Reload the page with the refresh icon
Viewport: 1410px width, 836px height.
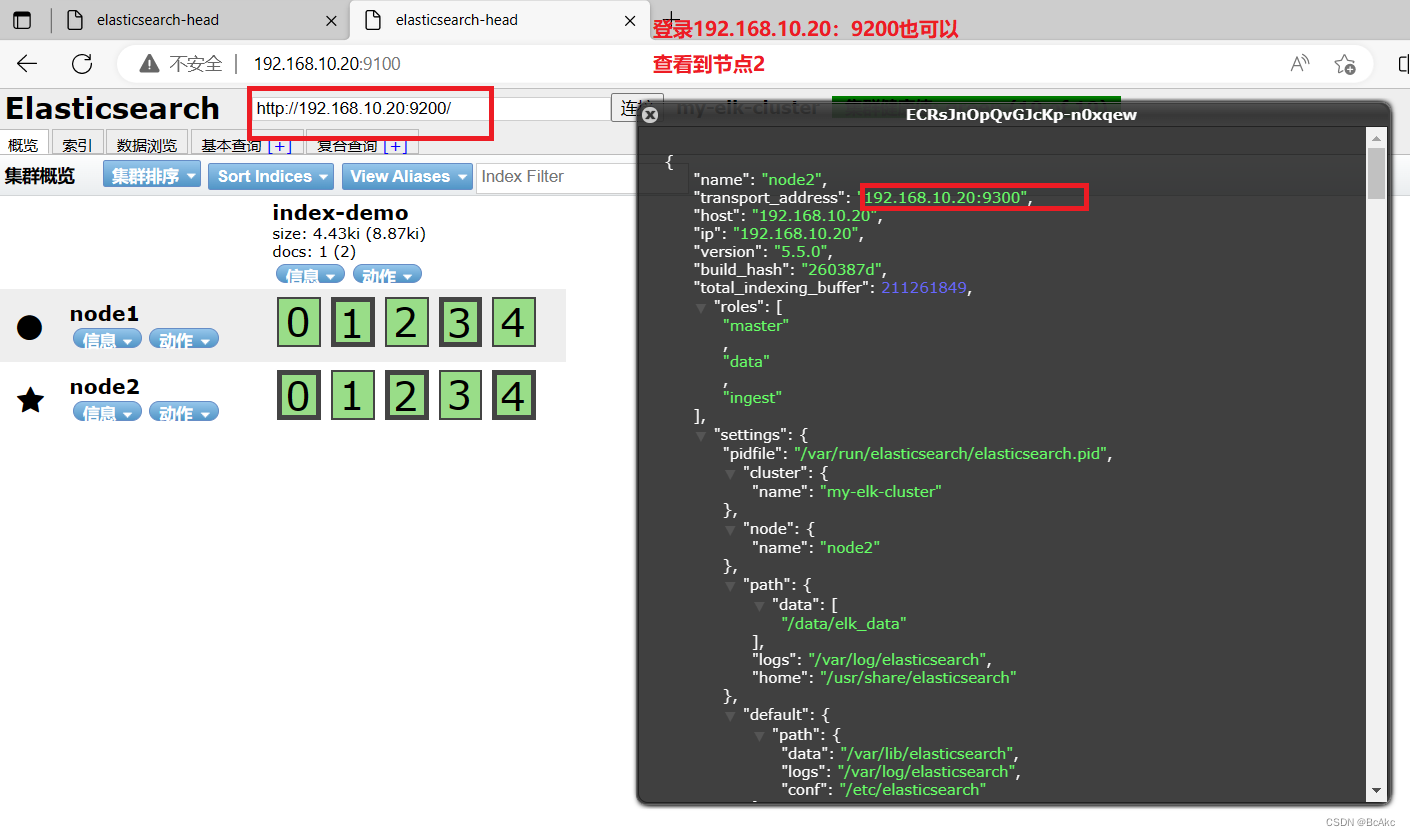[x=82, y=64]
